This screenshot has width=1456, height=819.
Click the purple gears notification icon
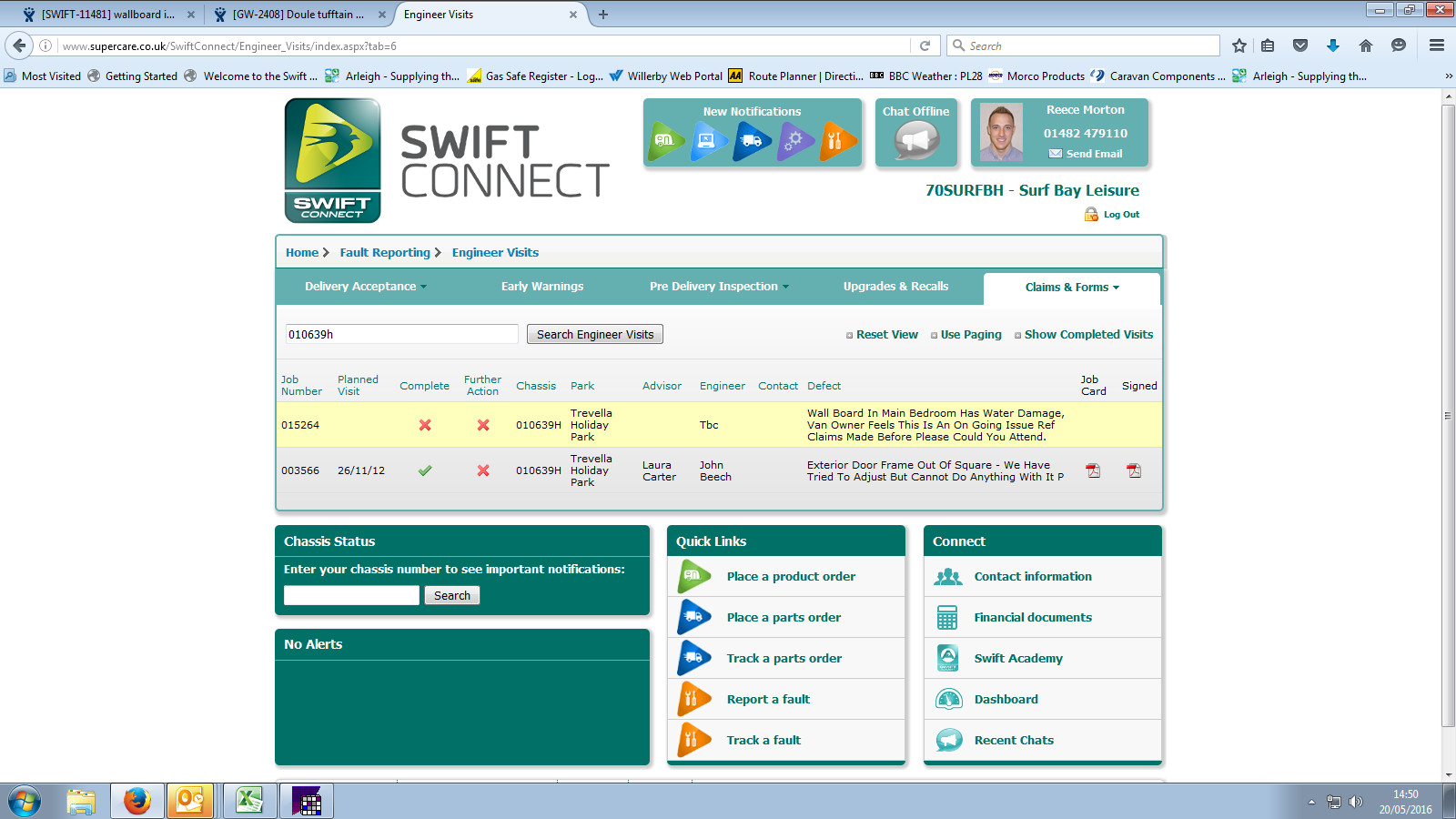pyautogui.click(x=794, y=141)
